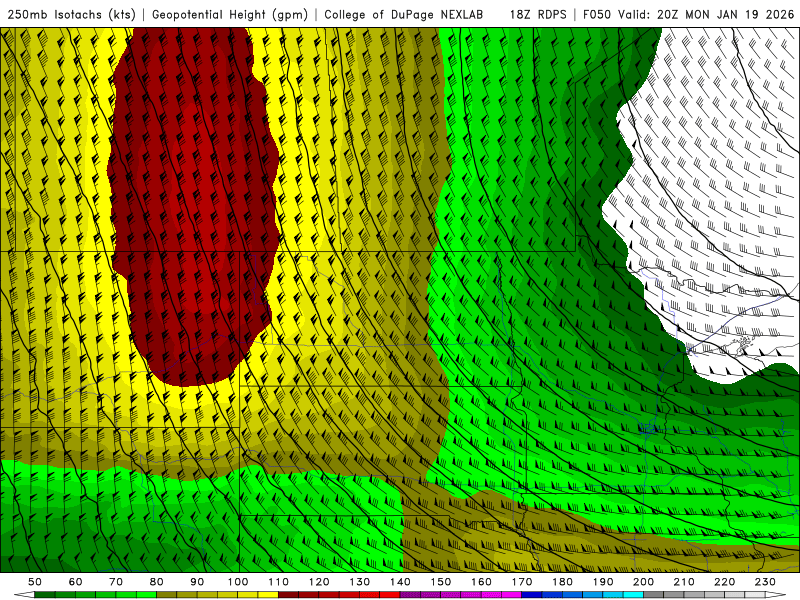Click the '18Z RDPS' model run label
Viewport: 800px width, 600px height.
538,14
